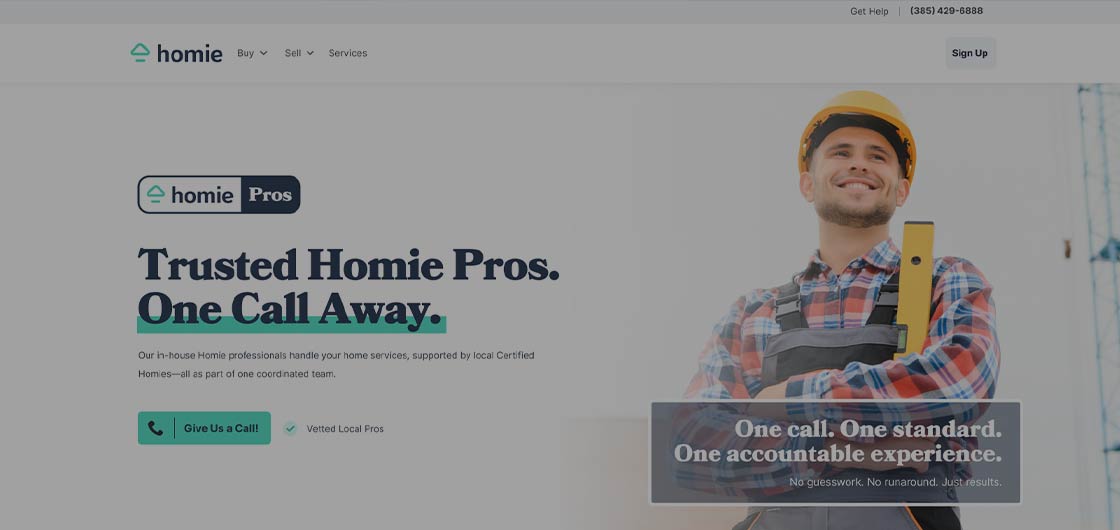Click the dark Pros label in badge
The height and width of the screenshot is (530, 1120).
270,194
